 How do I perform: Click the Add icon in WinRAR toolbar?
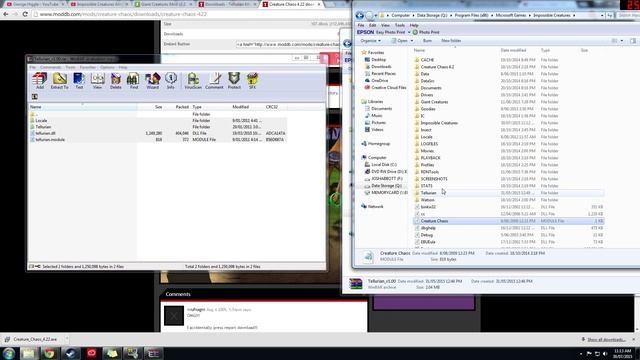point(40,80)
